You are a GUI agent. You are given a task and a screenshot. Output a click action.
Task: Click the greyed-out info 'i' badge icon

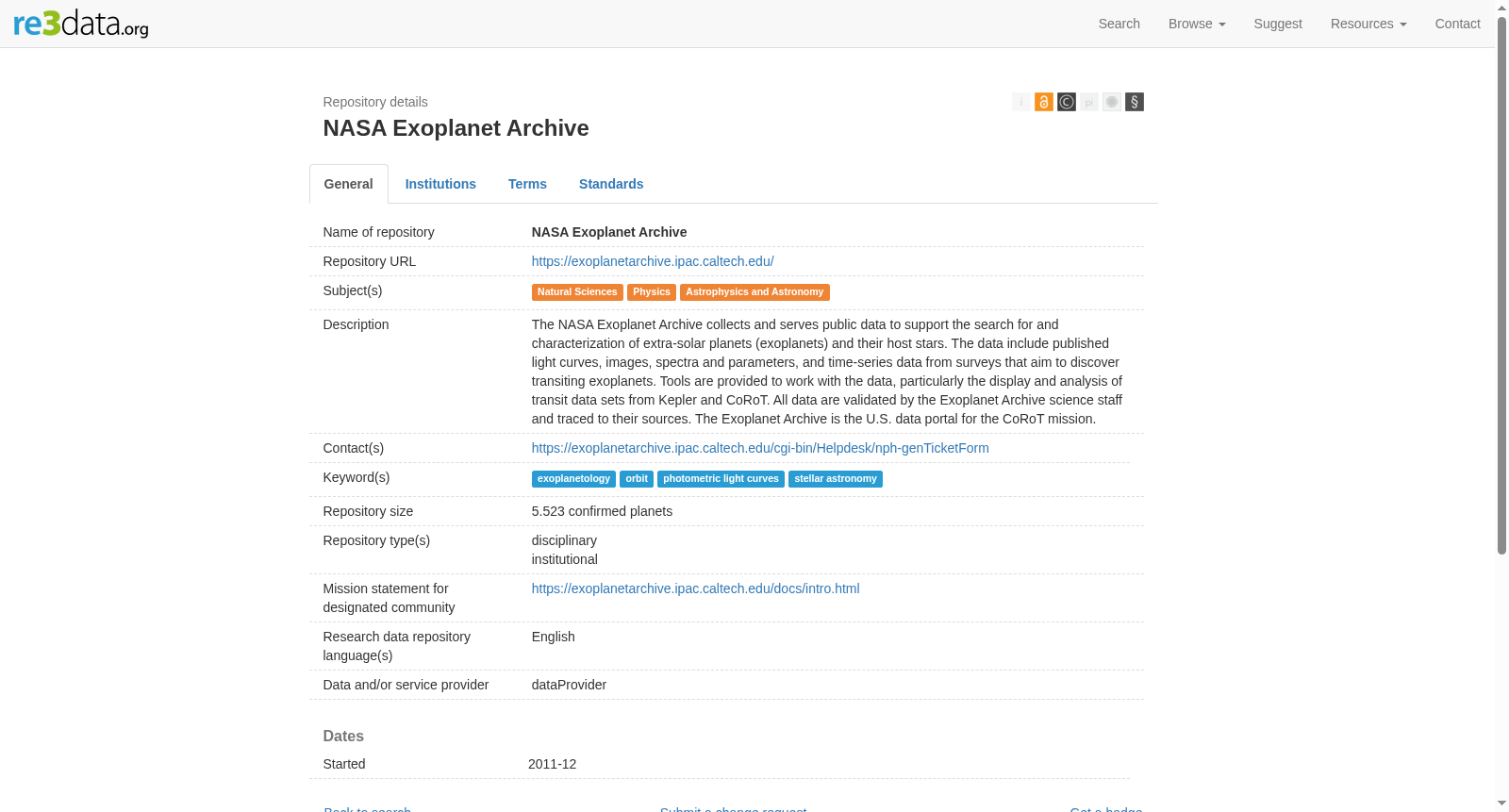[x=1021, y=102]
